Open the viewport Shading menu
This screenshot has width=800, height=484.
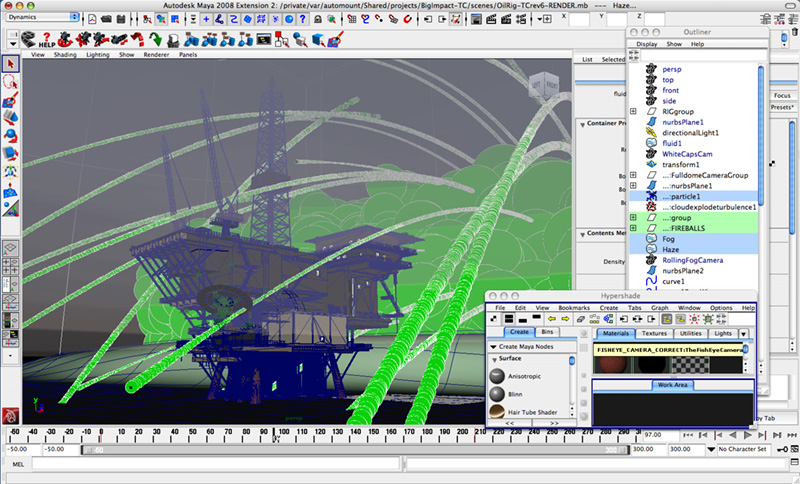pyautogui.click(x=65, y=55)
